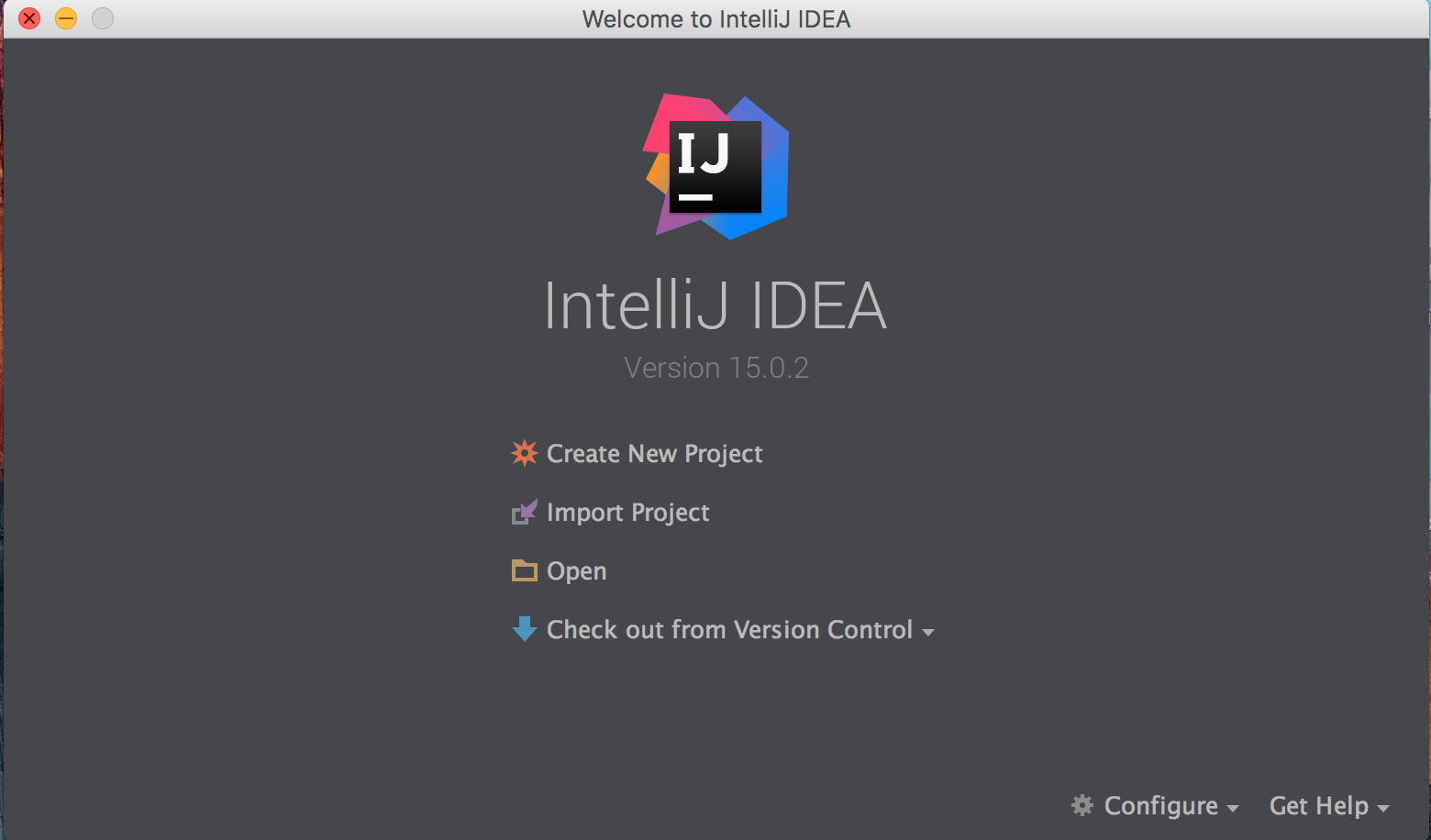The image size is (1431, 840).
Task: Click the Configure gear icon
Action: (1082, 805)
